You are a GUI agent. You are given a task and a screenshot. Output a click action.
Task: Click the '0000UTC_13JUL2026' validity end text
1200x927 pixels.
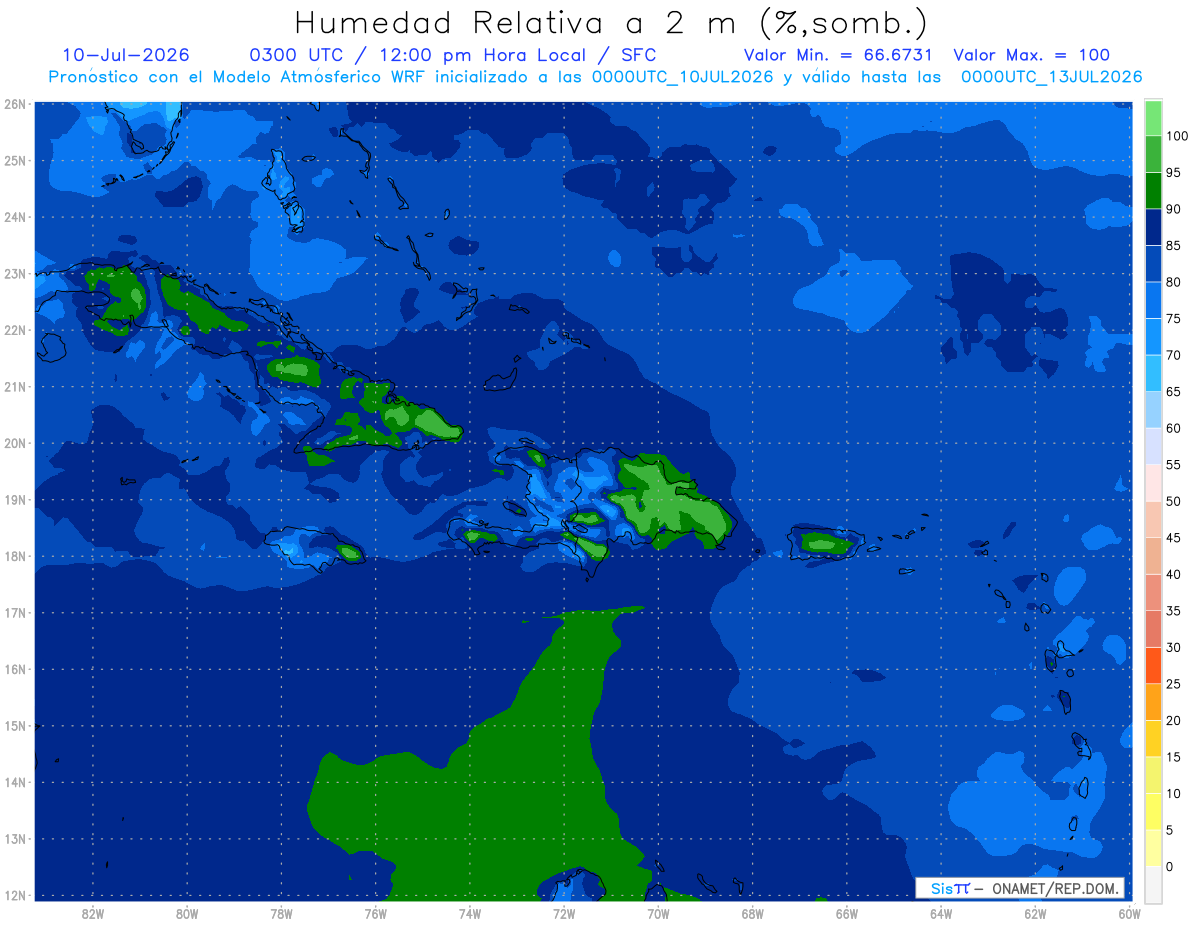click(x=1051, y=77)
